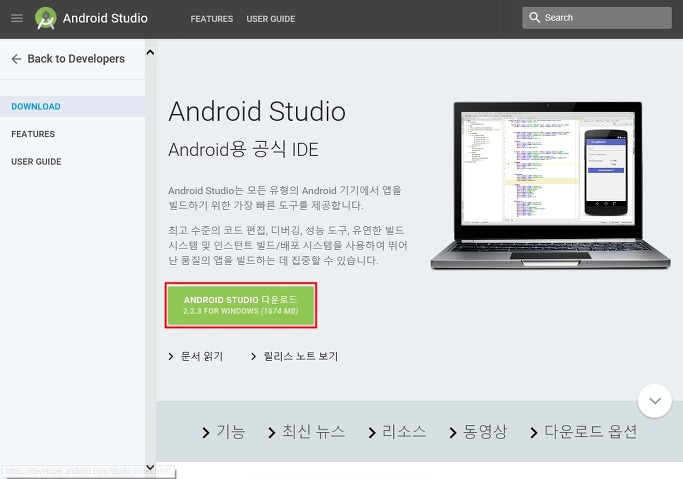Click the back arrow beside Back to Developers
Screen dimensions: 683x479
tap(16, 59)
